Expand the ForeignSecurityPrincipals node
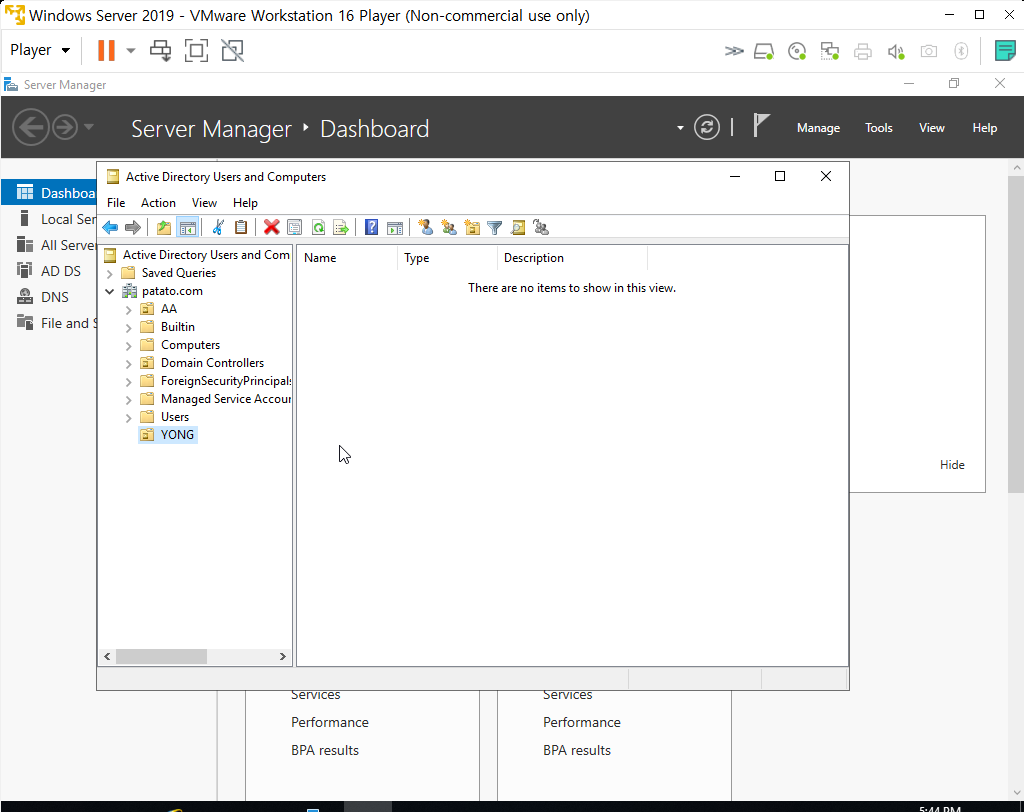 (x=129, y=381)
